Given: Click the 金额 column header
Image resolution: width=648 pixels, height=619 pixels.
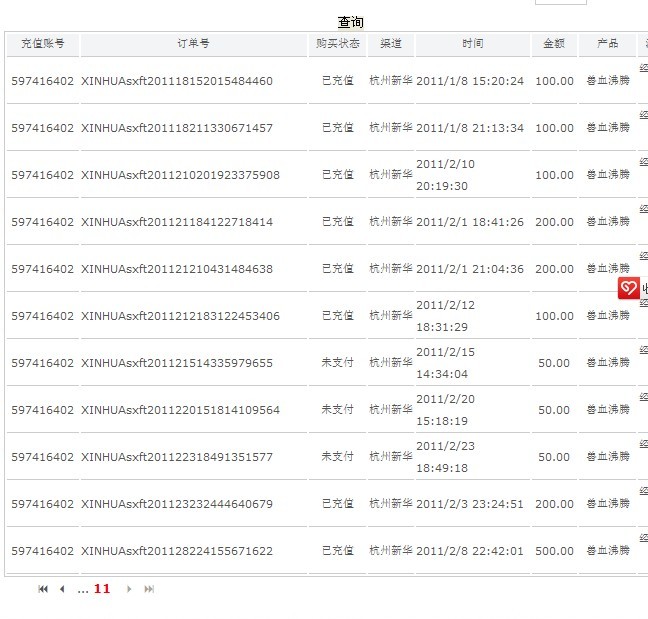Looking at the screenshot, I should click(554, 44).
